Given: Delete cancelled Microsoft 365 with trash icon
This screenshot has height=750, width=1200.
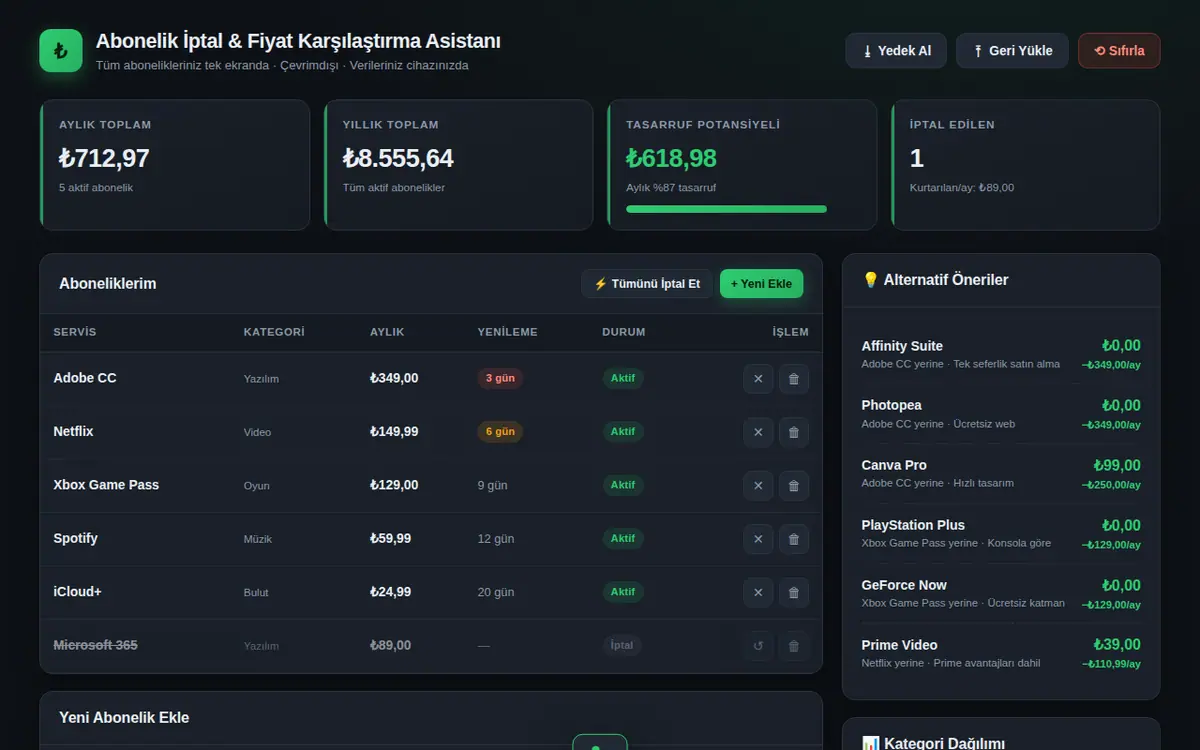Looking at the screenshot, I should coord(794,646).
